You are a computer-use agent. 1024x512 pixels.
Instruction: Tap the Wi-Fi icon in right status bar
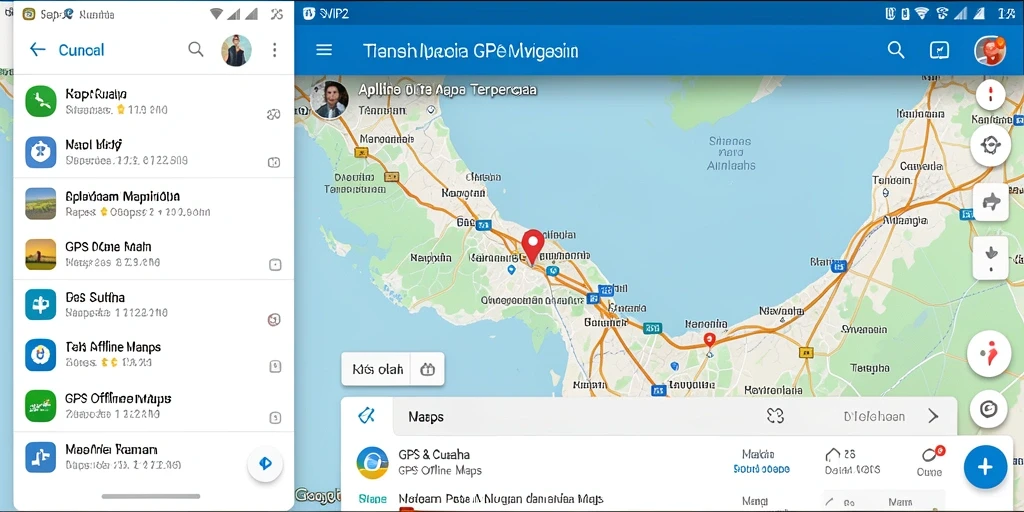pyautogui.click(x=921, y=13)
